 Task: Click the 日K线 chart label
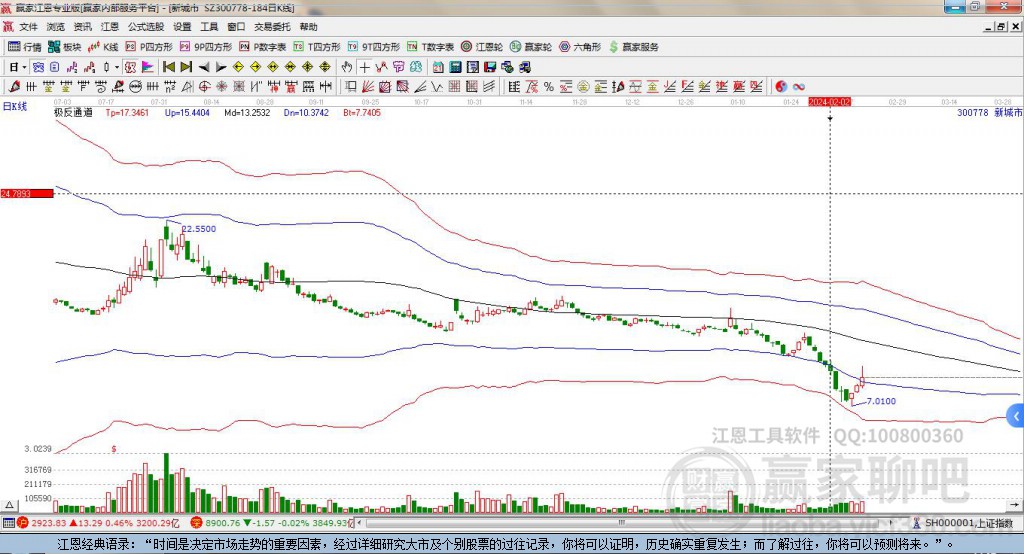pos(15,106)
